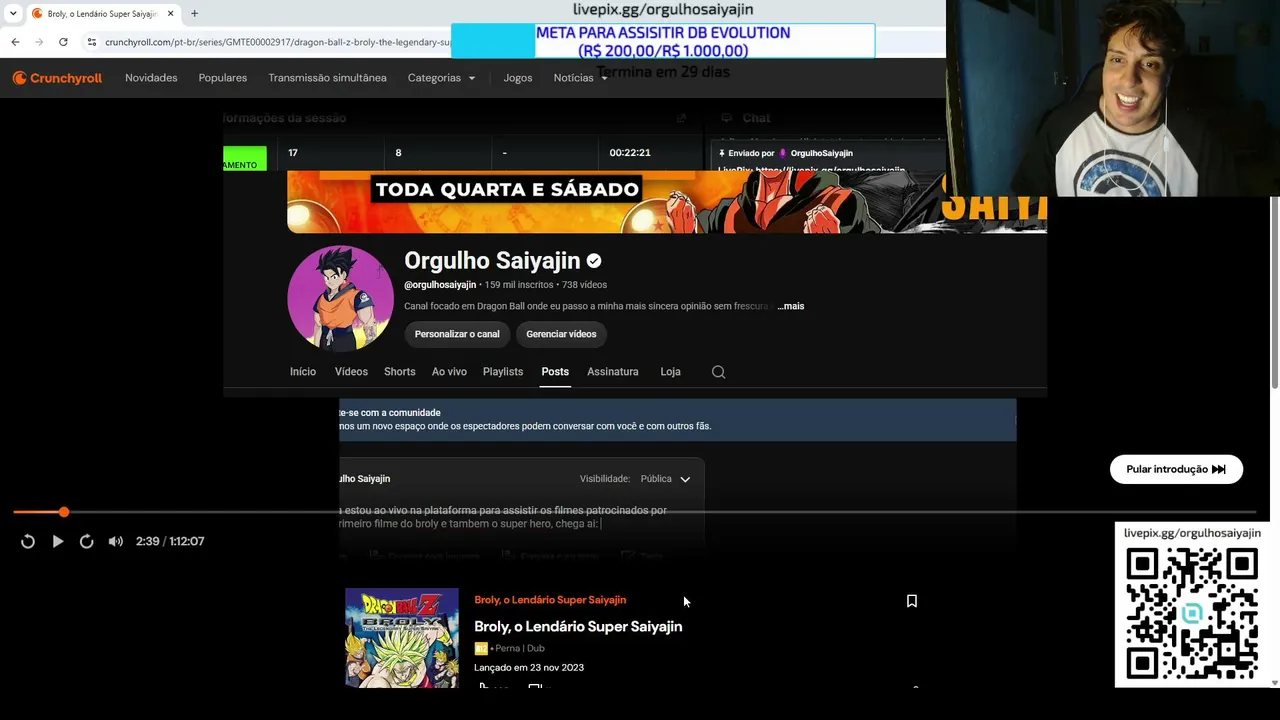Screen dimensions: 1280x720
Task: Open Jogos in Crunchyroll navigation
Action: point(518,78)
